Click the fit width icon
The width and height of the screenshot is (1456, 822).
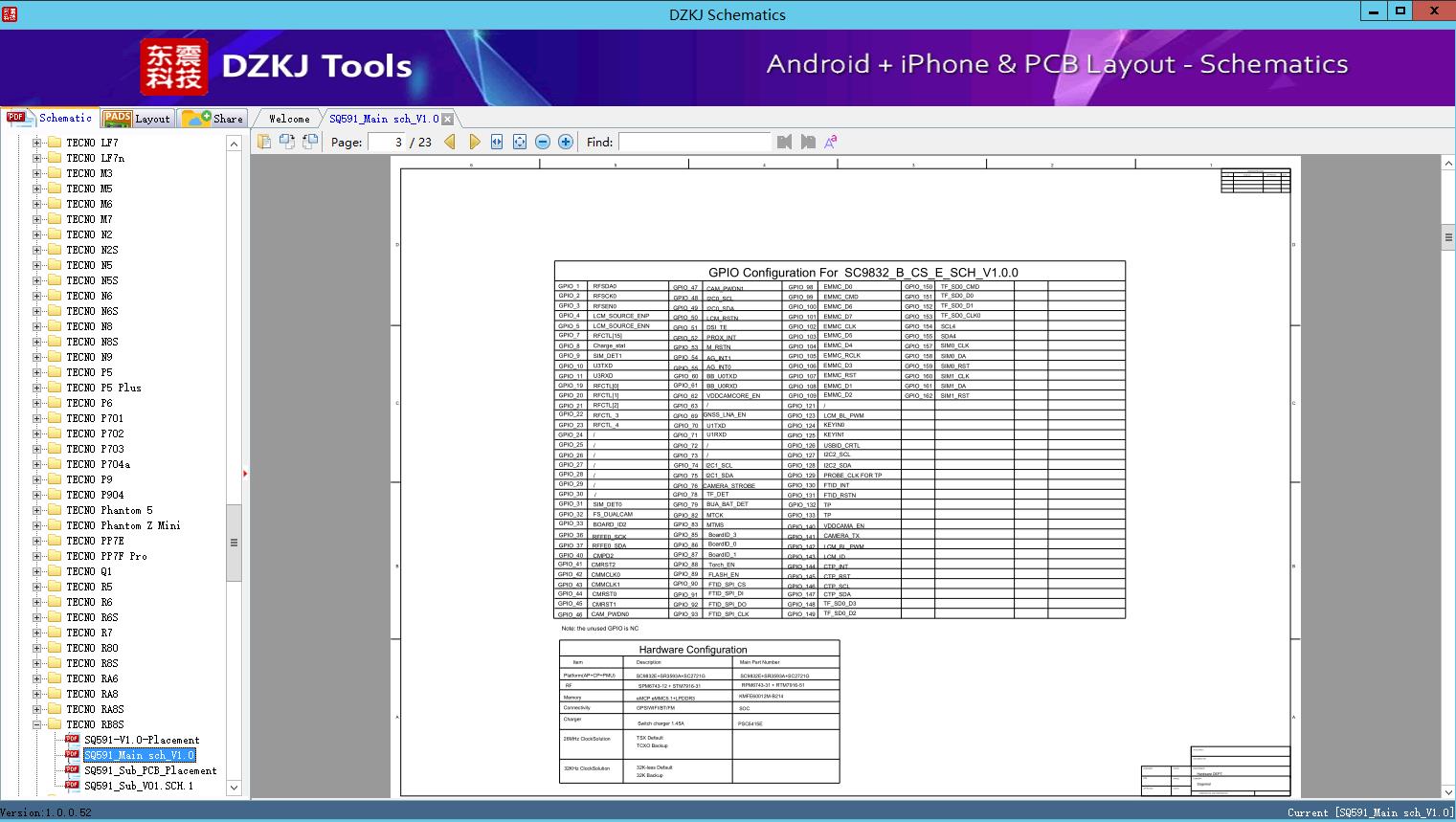[497, 142]
